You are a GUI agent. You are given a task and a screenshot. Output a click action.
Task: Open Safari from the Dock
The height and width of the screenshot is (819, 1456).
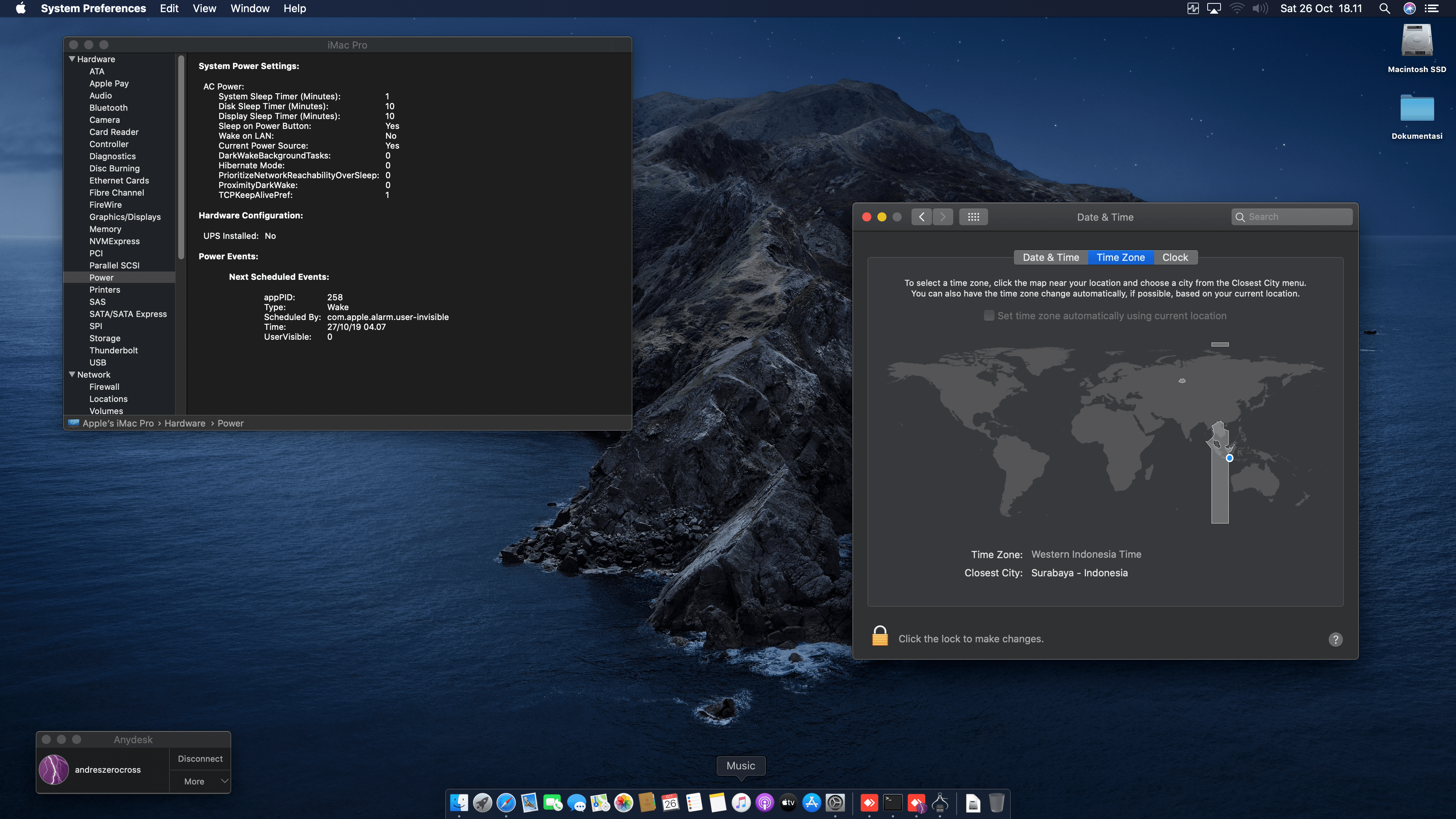[506, 803]
